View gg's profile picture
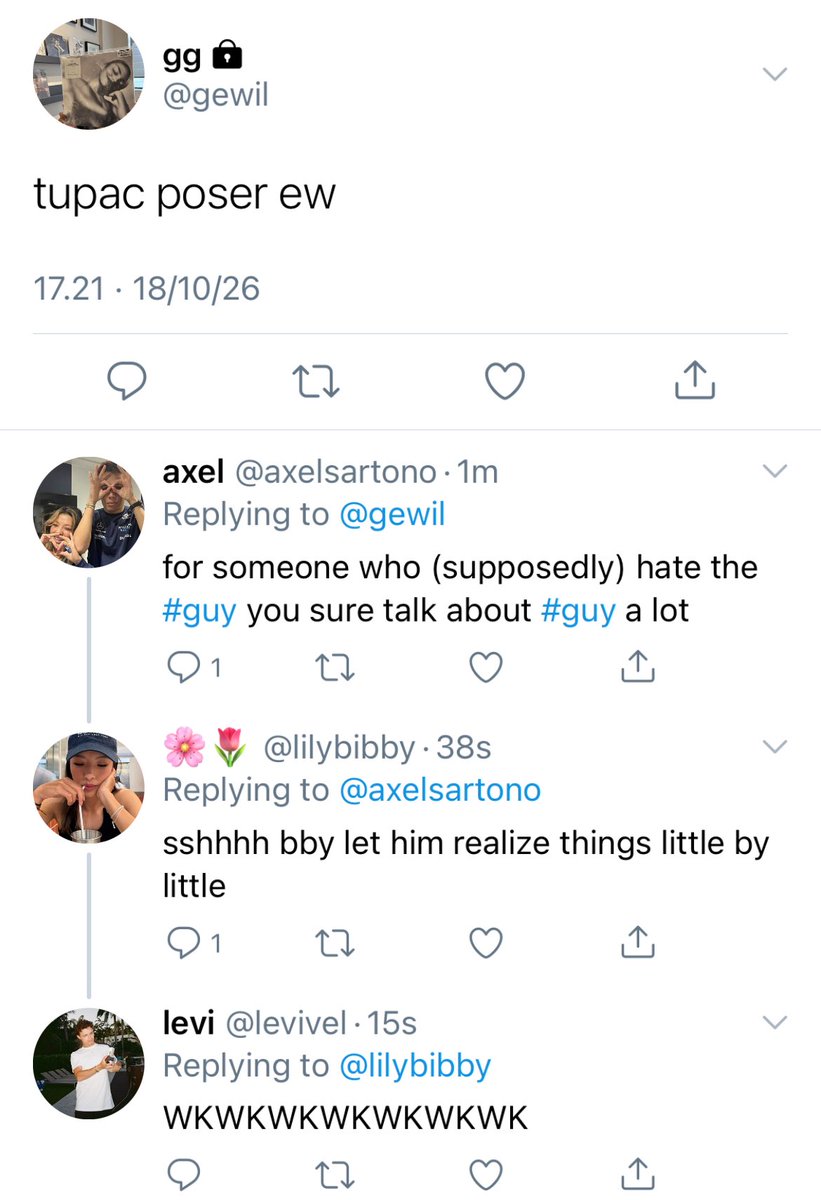 click(88, 74)
